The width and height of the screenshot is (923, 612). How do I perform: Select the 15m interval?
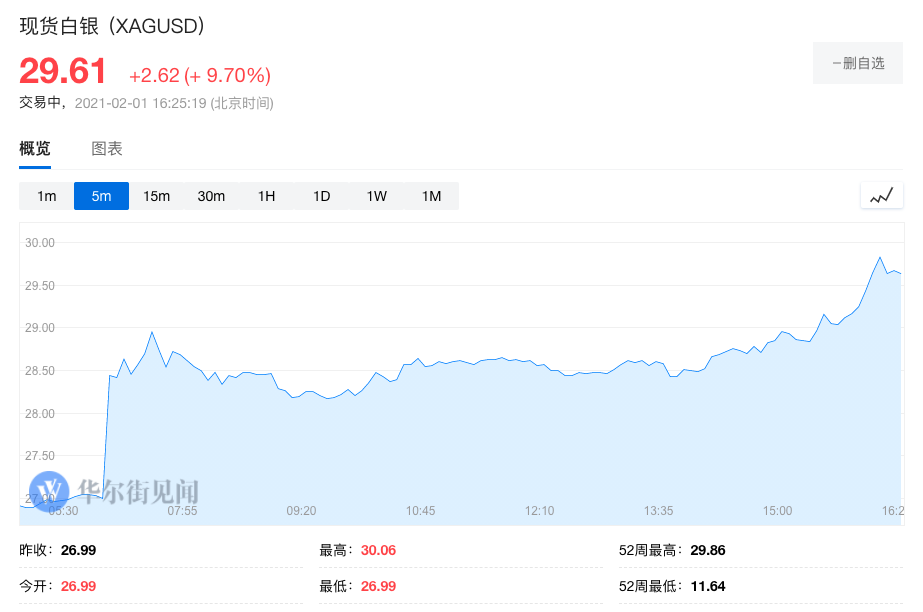(157, 196)
